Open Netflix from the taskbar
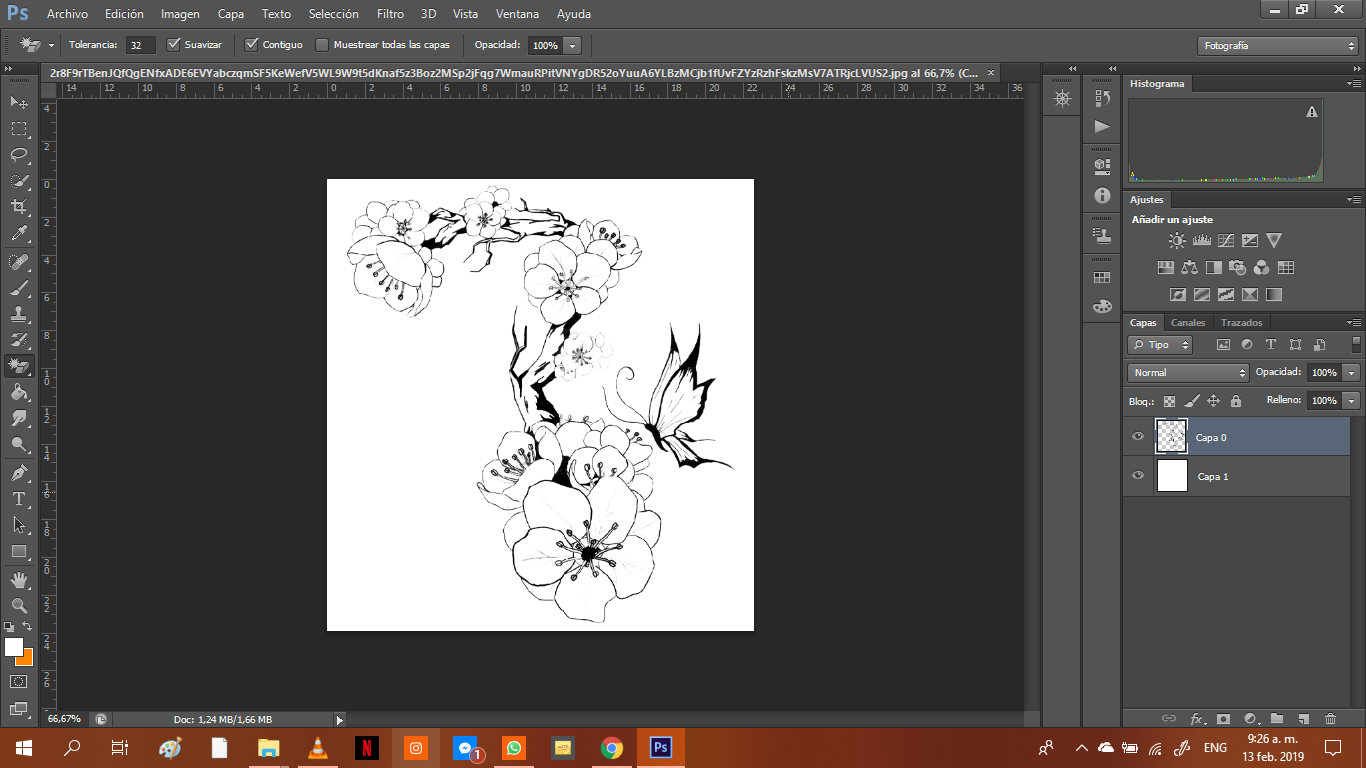The width and height of the screenshot is (1366, 768). pyautogui.click(x=367, y=748)
